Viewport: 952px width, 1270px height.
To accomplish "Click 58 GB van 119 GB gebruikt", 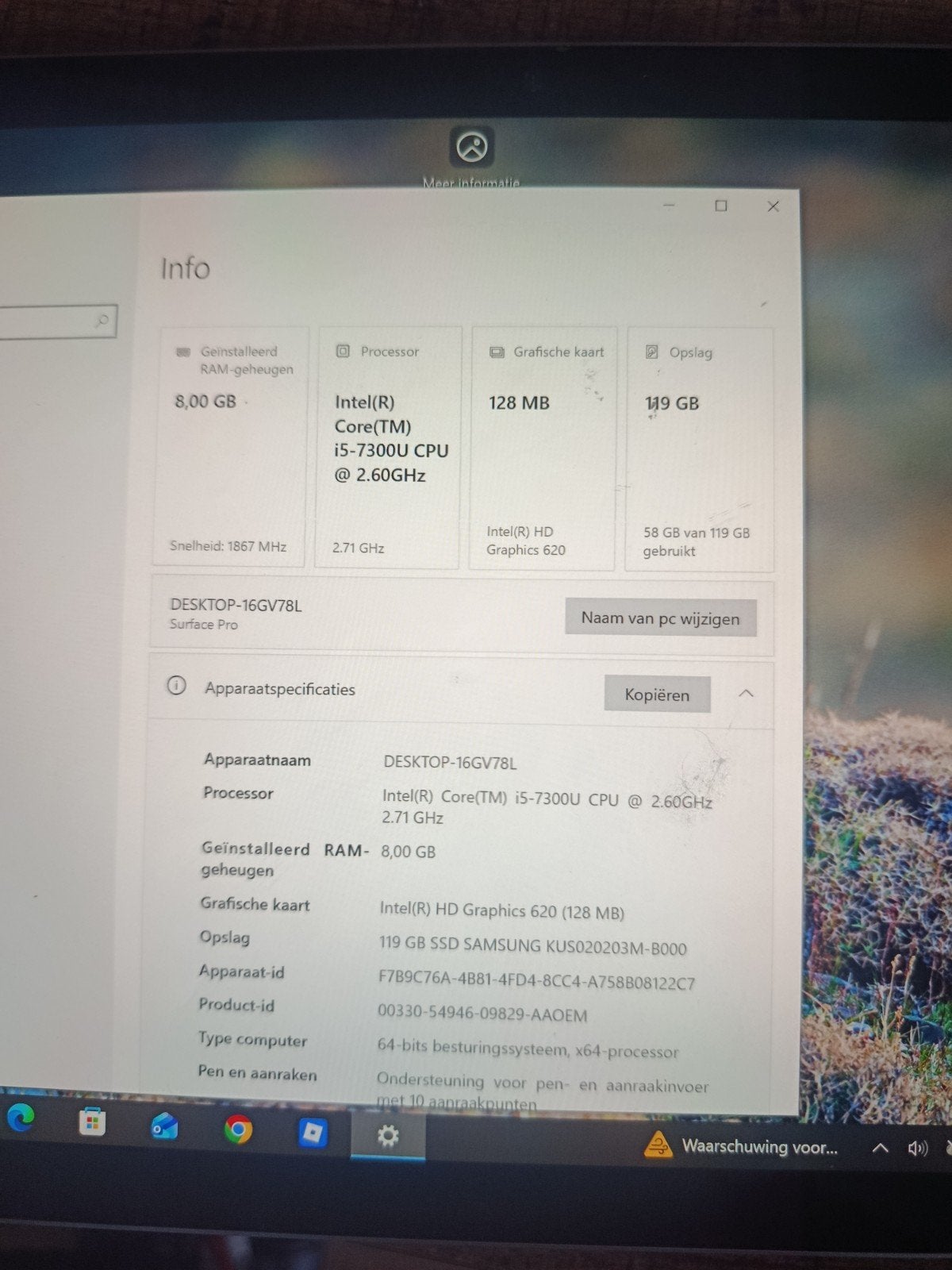I will pyautogui.click(x=696, y=541).
